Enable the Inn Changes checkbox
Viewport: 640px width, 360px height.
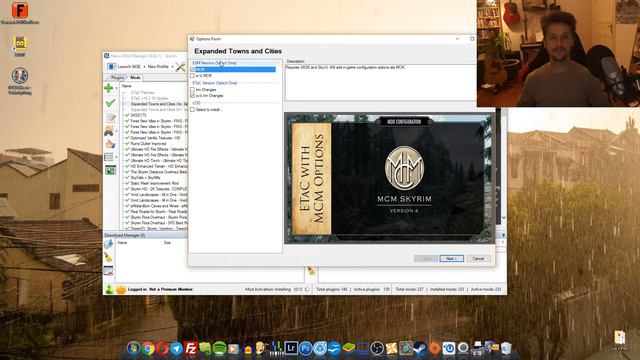[x=193, y=89]
